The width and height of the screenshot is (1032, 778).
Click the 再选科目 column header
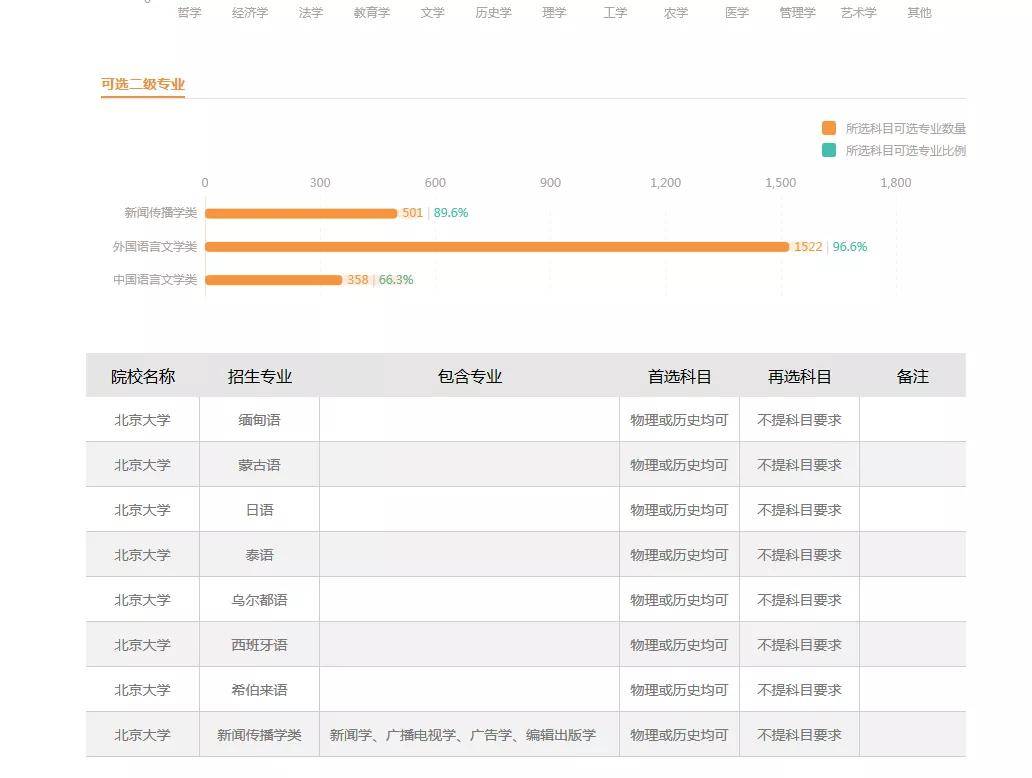[799, 376]
